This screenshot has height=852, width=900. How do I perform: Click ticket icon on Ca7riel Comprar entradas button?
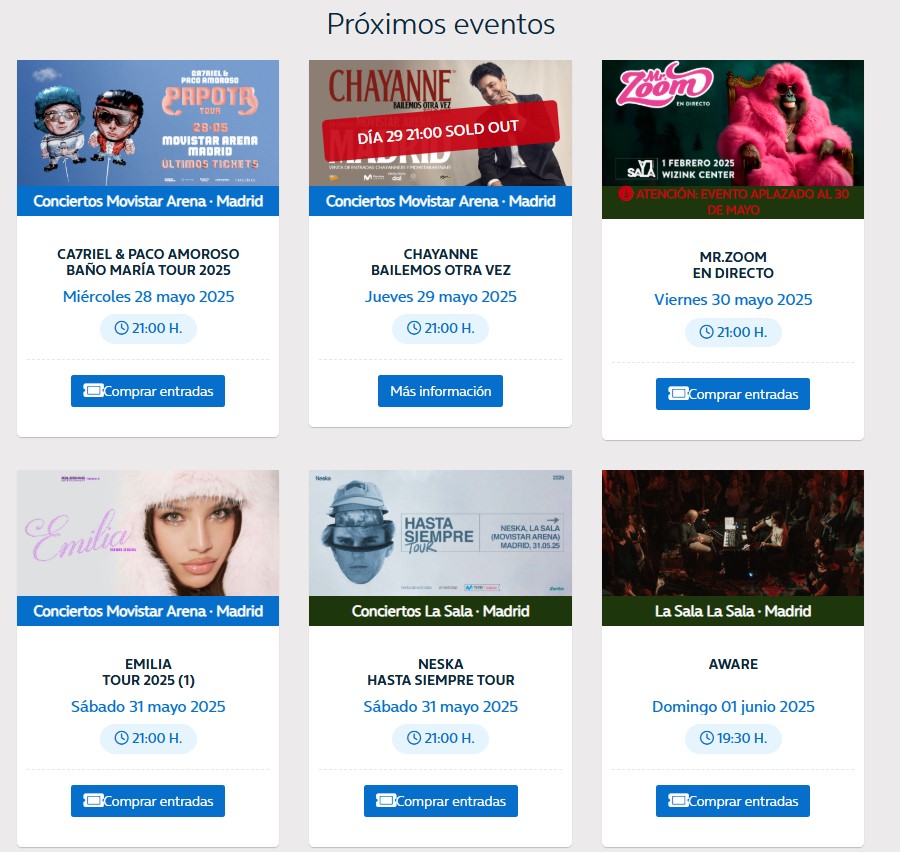[93, 391]
